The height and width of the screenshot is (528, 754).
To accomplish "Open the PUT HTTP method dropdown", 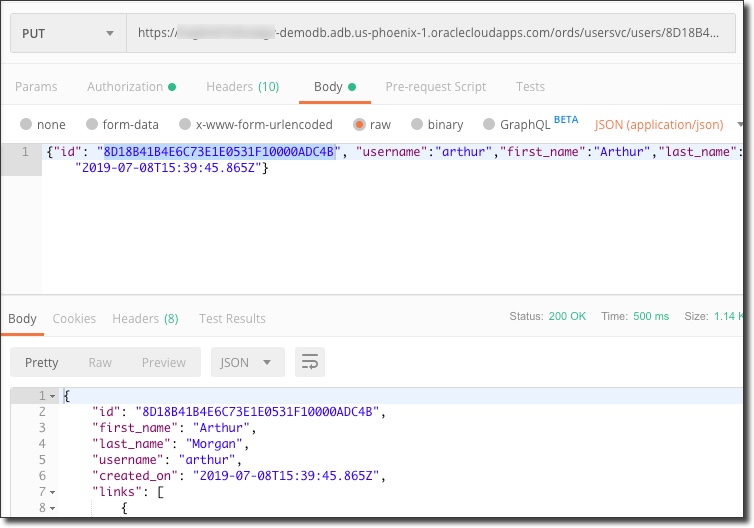I will (68, 33).
